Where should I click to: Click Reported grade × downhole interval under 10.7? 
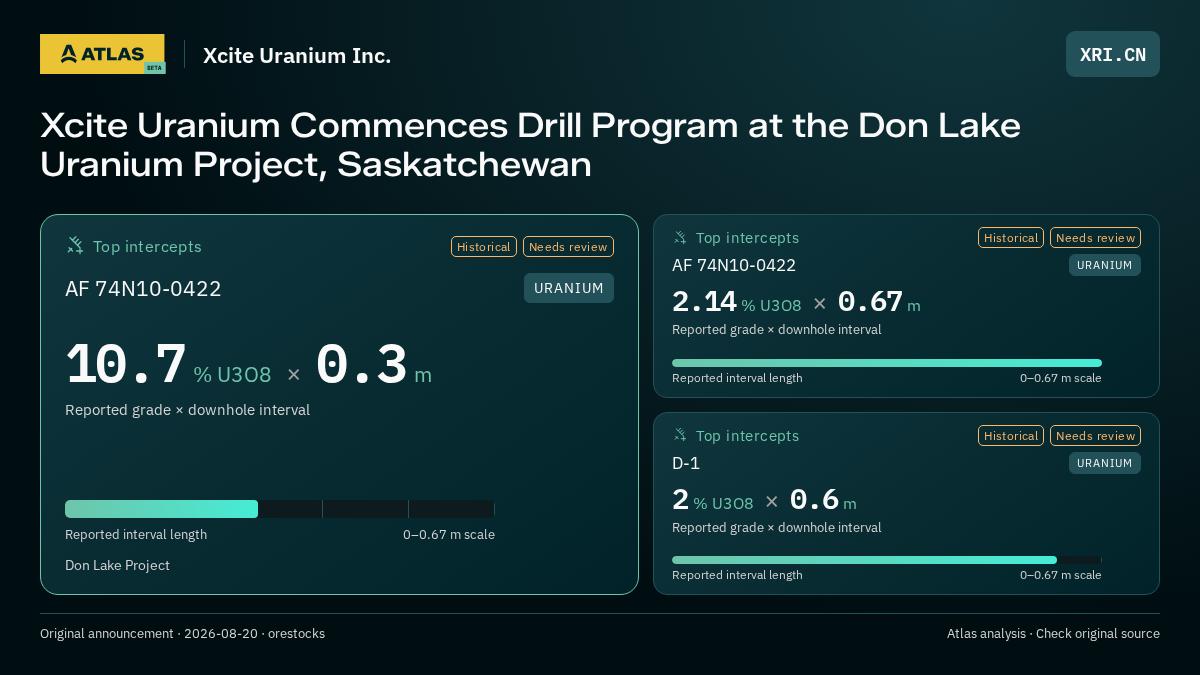[187, 410]
